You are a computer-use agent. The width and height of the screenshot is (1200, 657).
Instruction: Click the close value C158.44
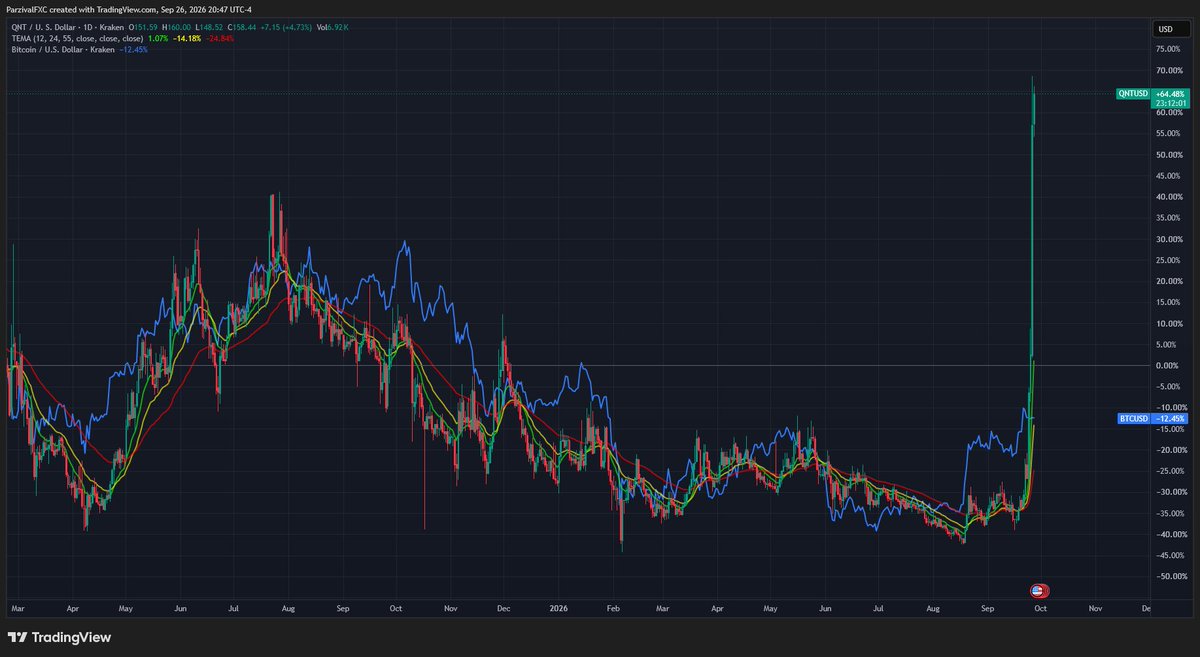(x=242, y=27)
